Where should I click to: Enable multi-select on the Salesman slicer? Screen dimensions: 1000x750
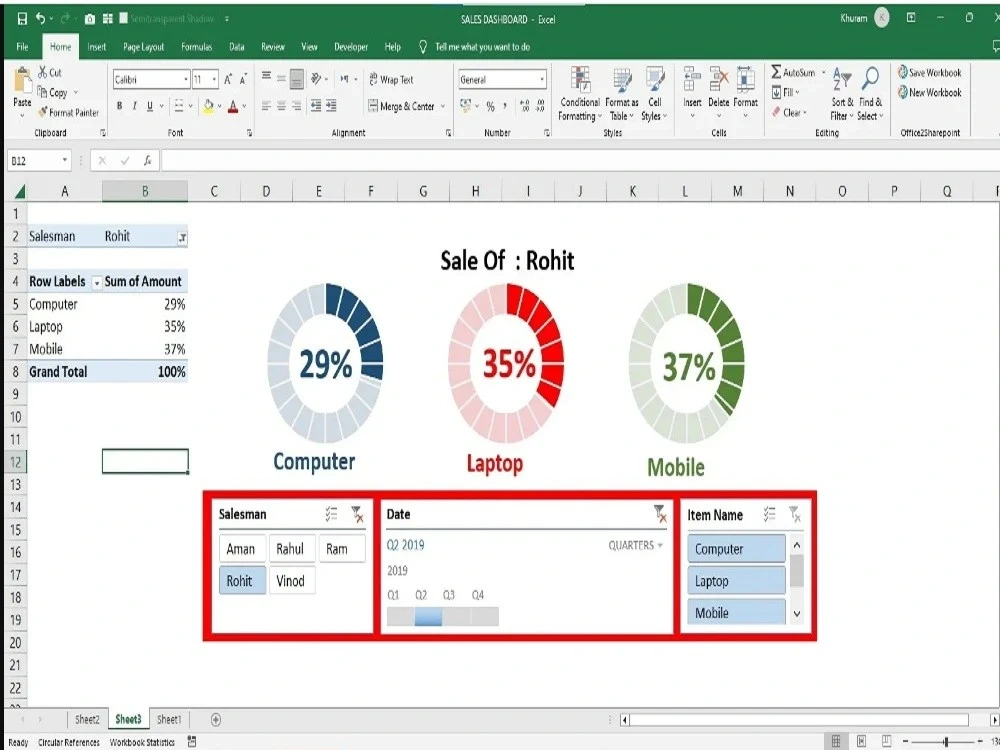coord(331,515)
